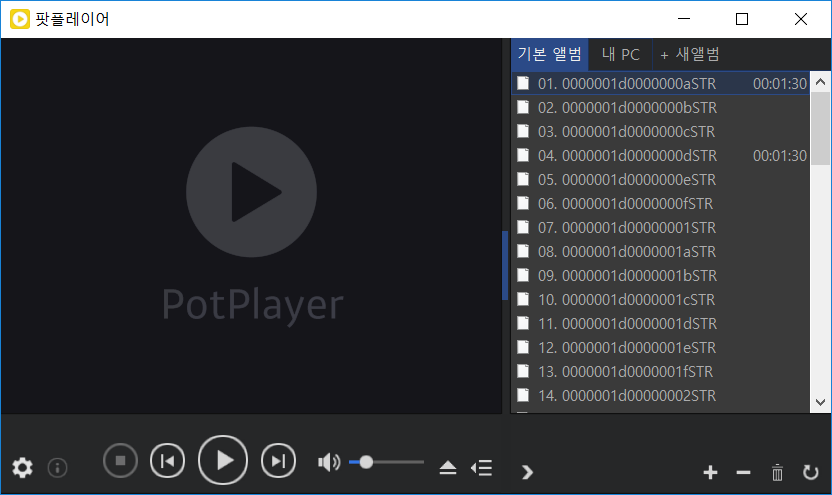Open the file info icon
832x495 pixels.
[x=57, y=467]
